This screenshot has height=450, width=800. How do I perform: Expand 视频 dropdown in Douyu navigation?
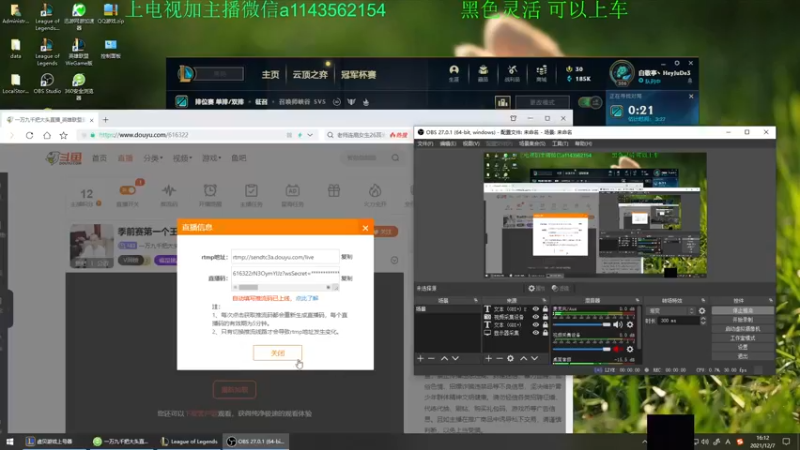tap(182, 158)
